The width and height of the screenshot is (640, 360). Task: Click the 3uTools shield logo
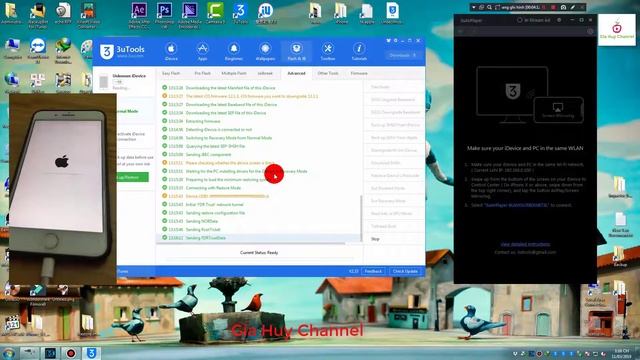[x=107, y=52]
